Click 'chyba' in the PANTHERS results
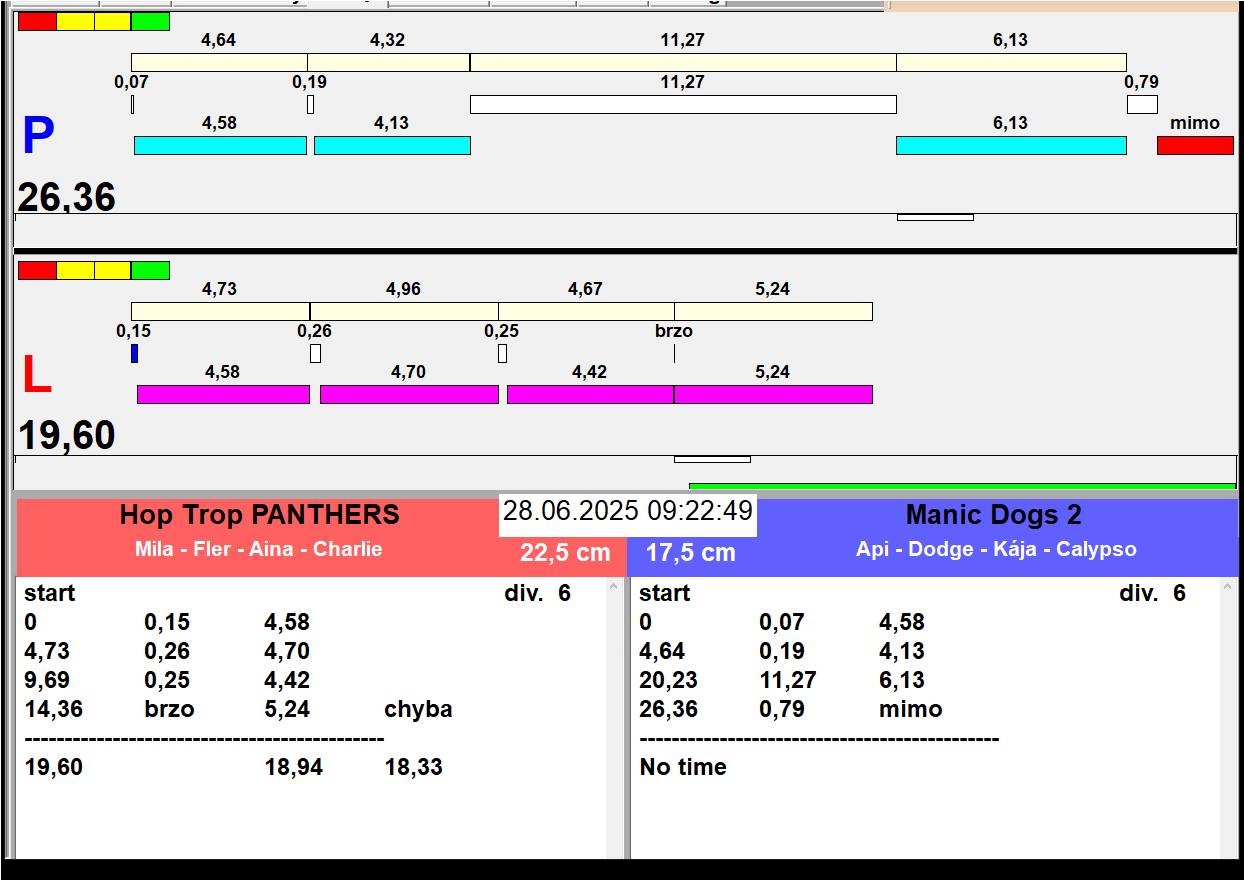Image resolution: width=1244 pixels, height=880 pixels. click(418, 709)
